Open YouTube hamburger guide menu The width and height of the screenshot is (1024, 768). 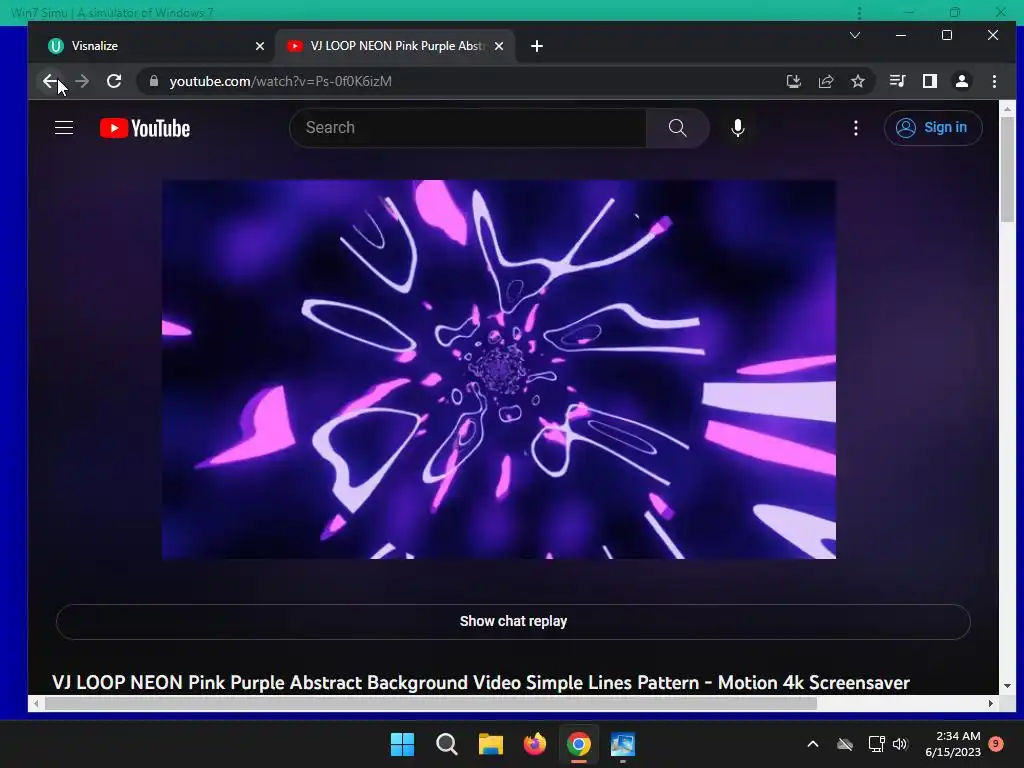click(64, 127)
